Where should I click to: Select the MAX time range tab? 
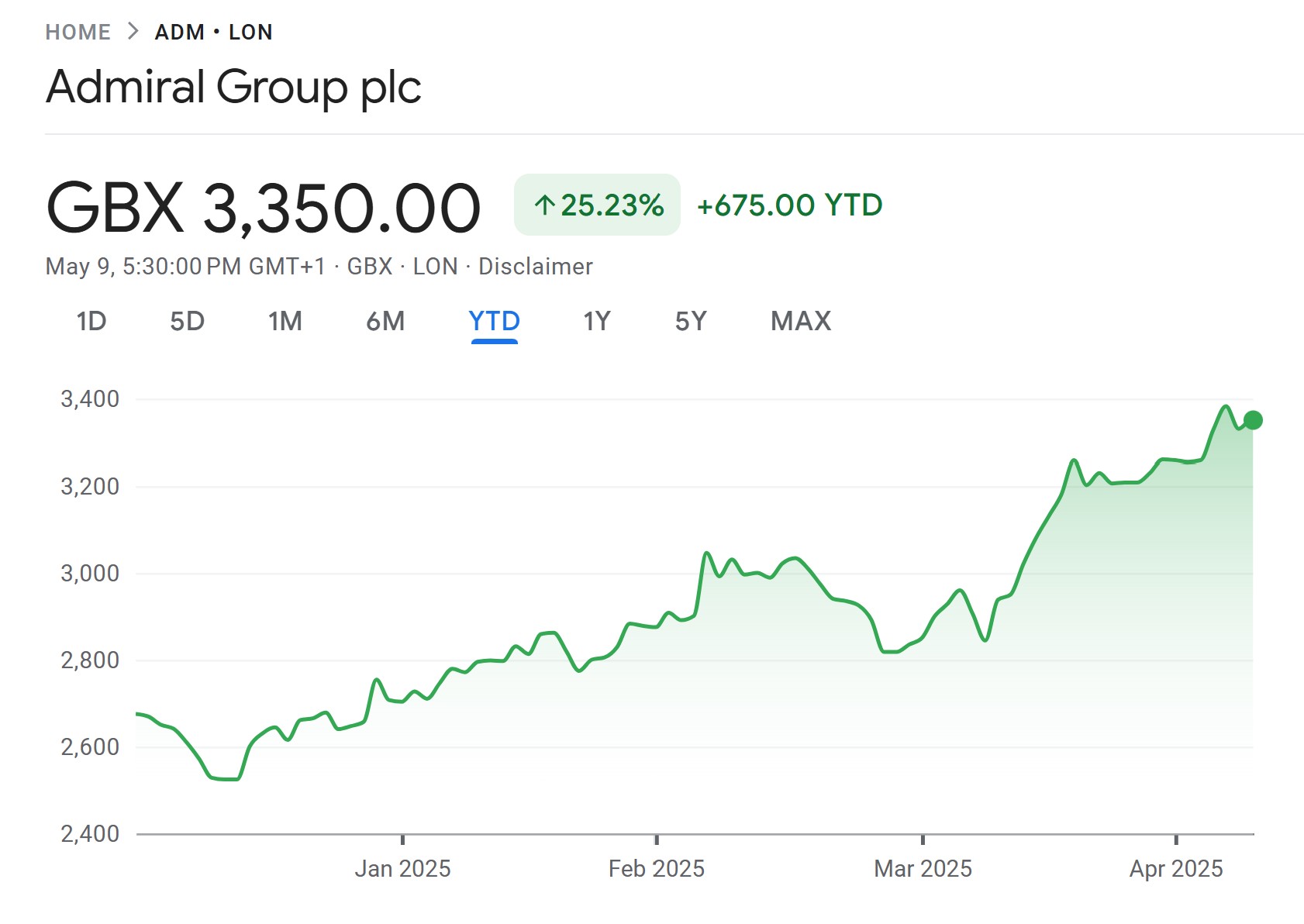801,321
